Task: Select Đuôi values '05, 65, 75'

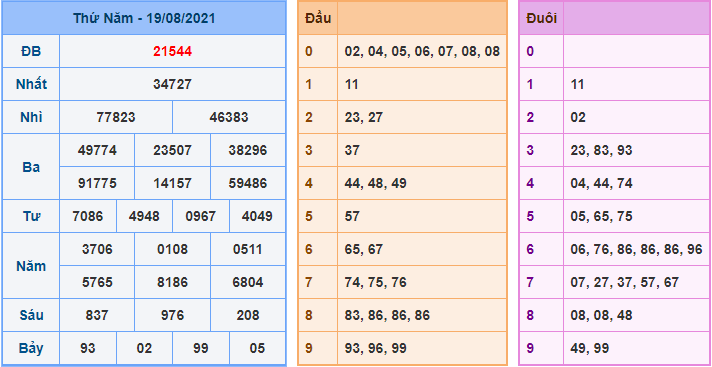Action: tap(602, 216)
